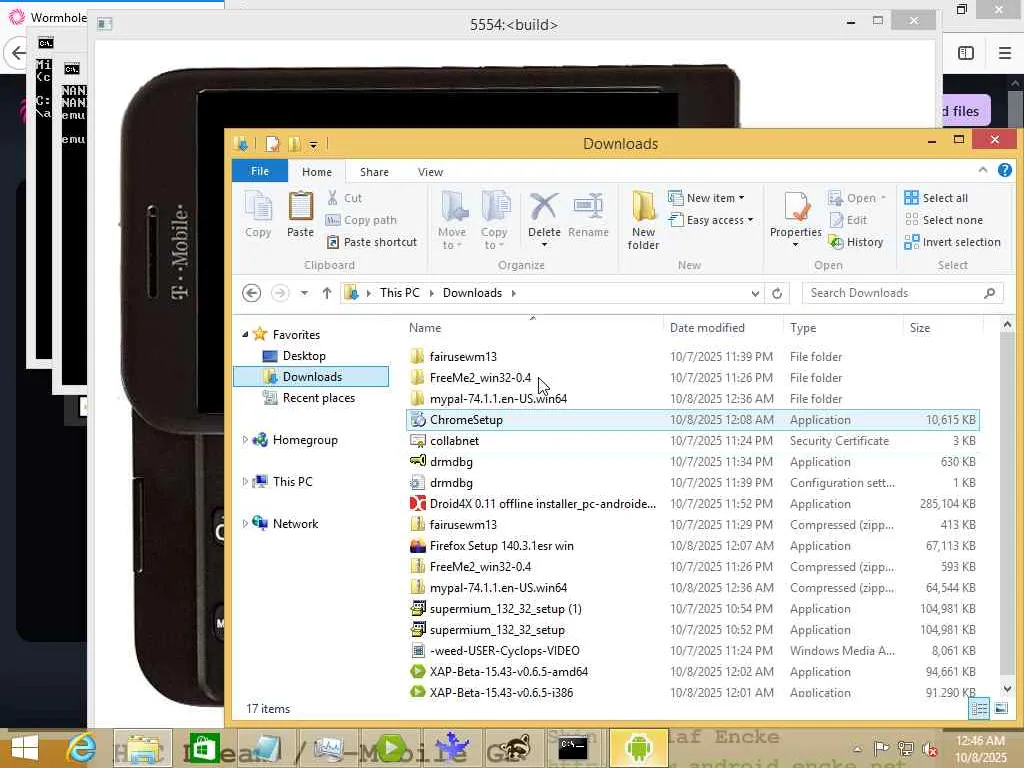1024x768 pixels.
Task: Click the system tray clock
Action: [980, 749]
